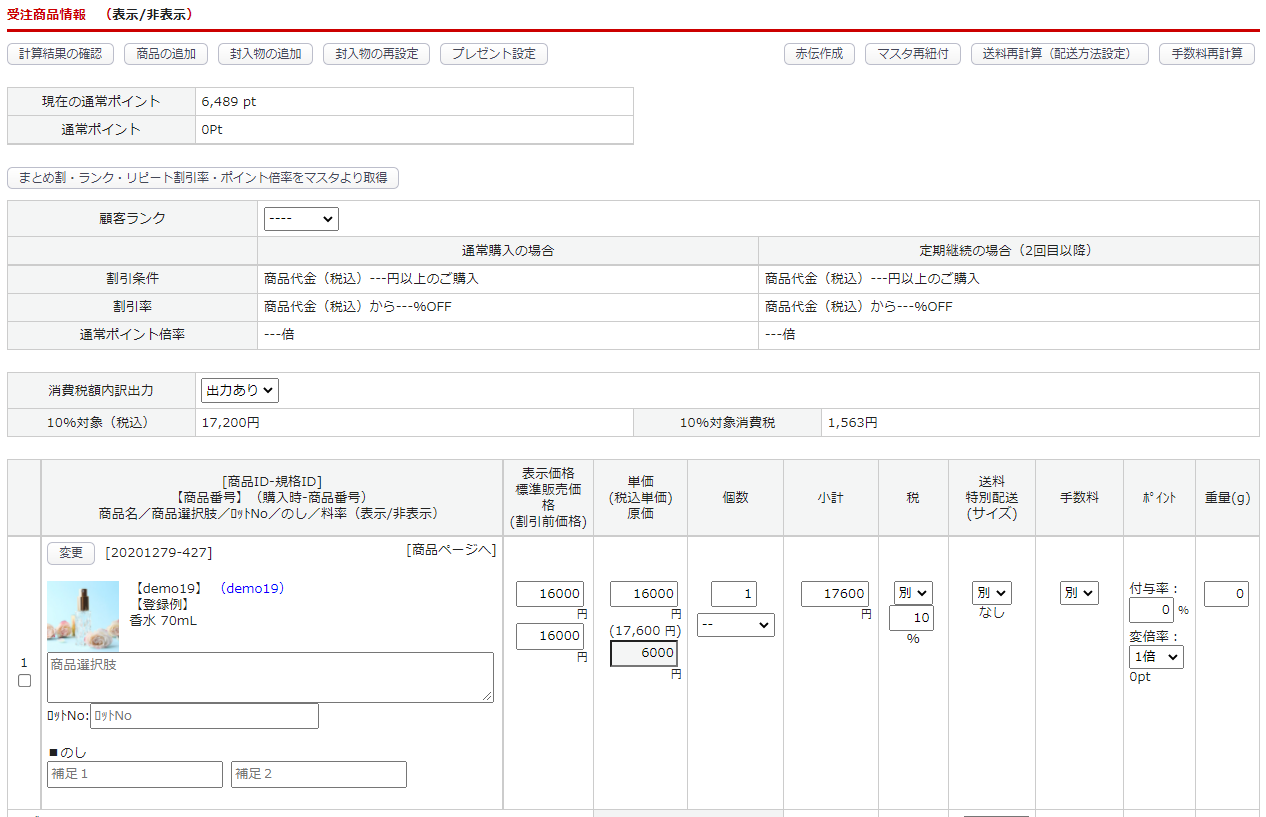Click the 手数料再計算 button

tap(1206, 54)
